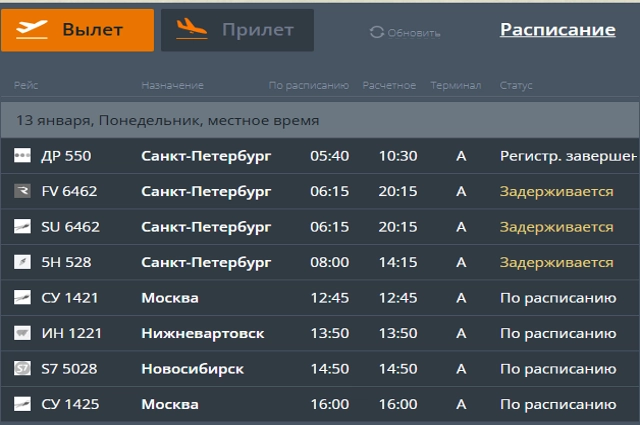This screenshot has width=640, height=425.
Task: Click the Статус column header
Action: pos(516,85)
